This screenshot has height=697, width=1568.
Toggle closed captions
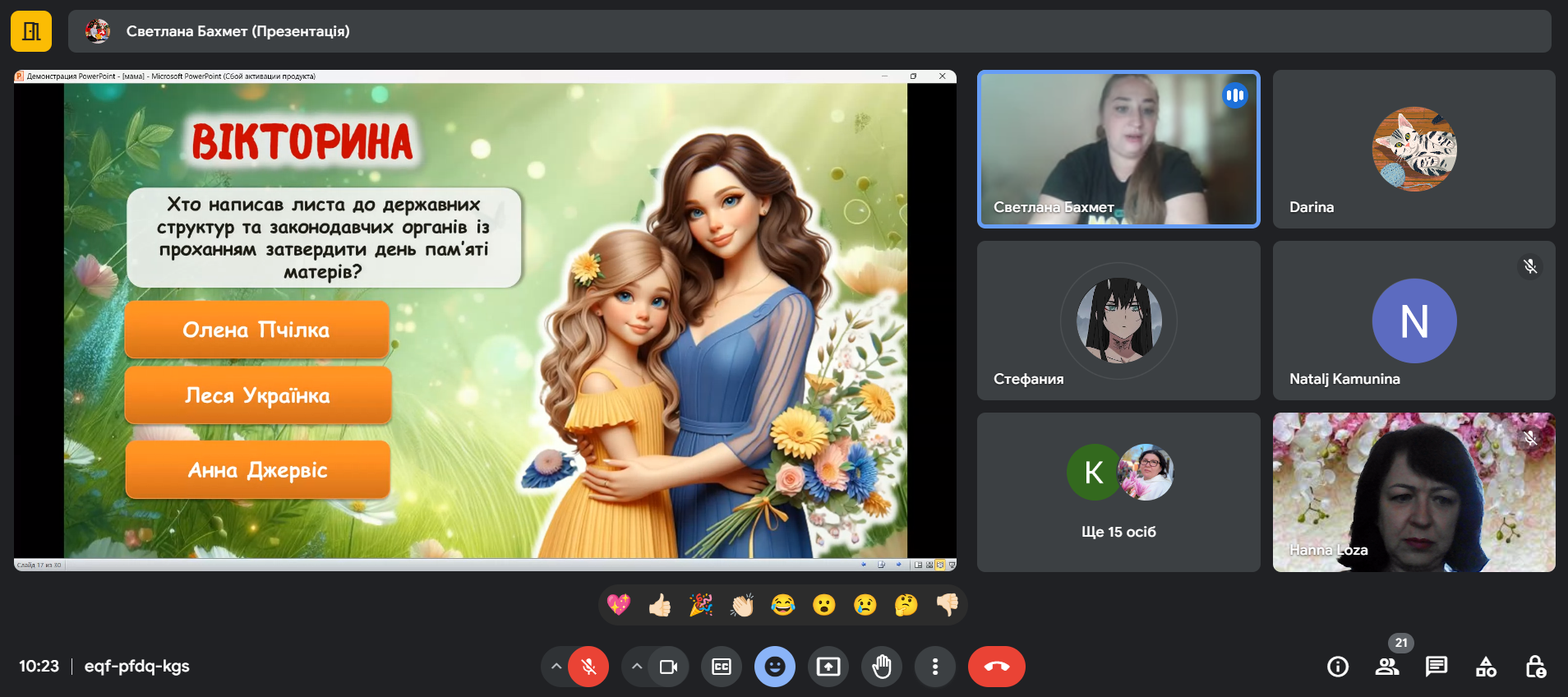click(722, 667)
